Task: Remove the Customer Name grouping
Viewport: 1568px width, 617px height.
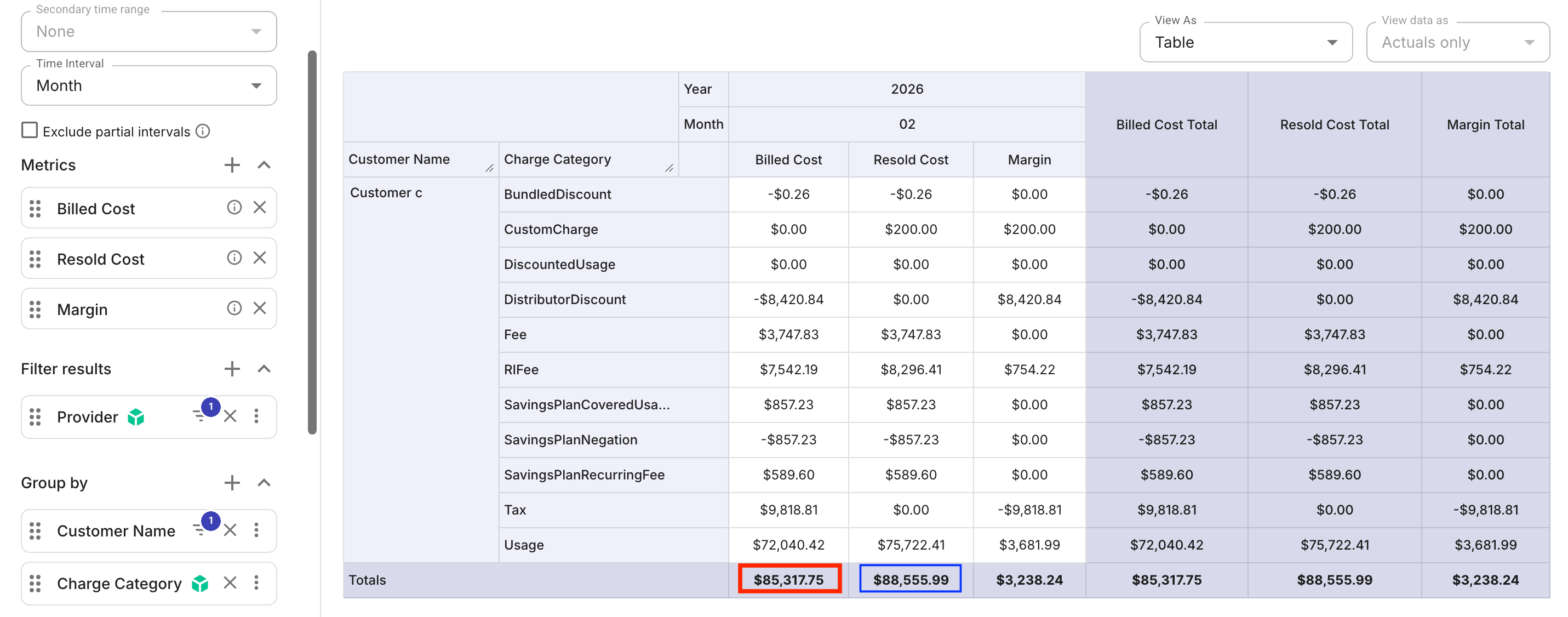Action: click(230, 530)
